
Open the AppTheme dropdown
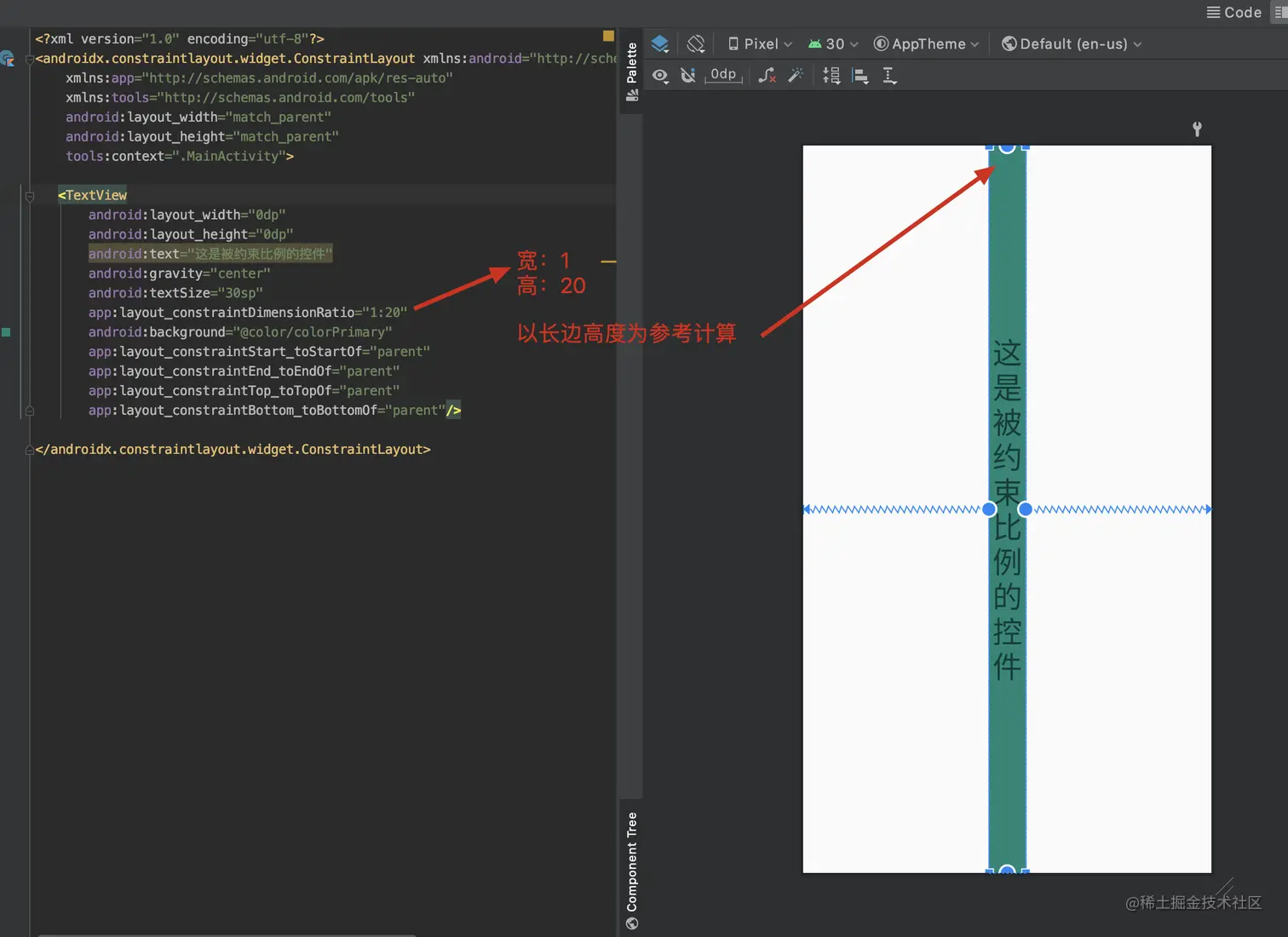tap(927, 43)
